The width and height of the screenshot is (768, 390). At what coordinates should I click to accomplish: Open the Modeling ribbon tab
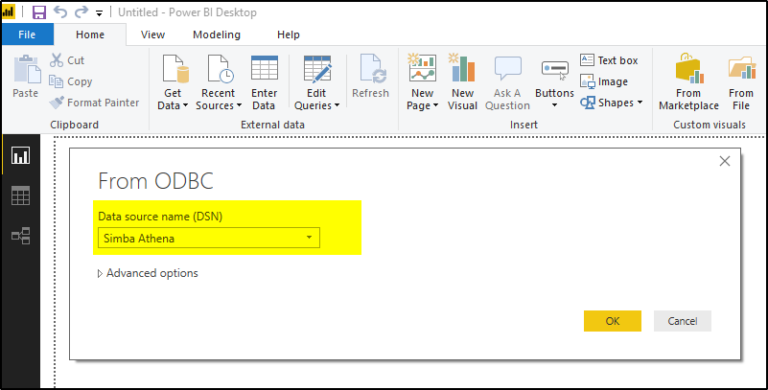(216, 35)
